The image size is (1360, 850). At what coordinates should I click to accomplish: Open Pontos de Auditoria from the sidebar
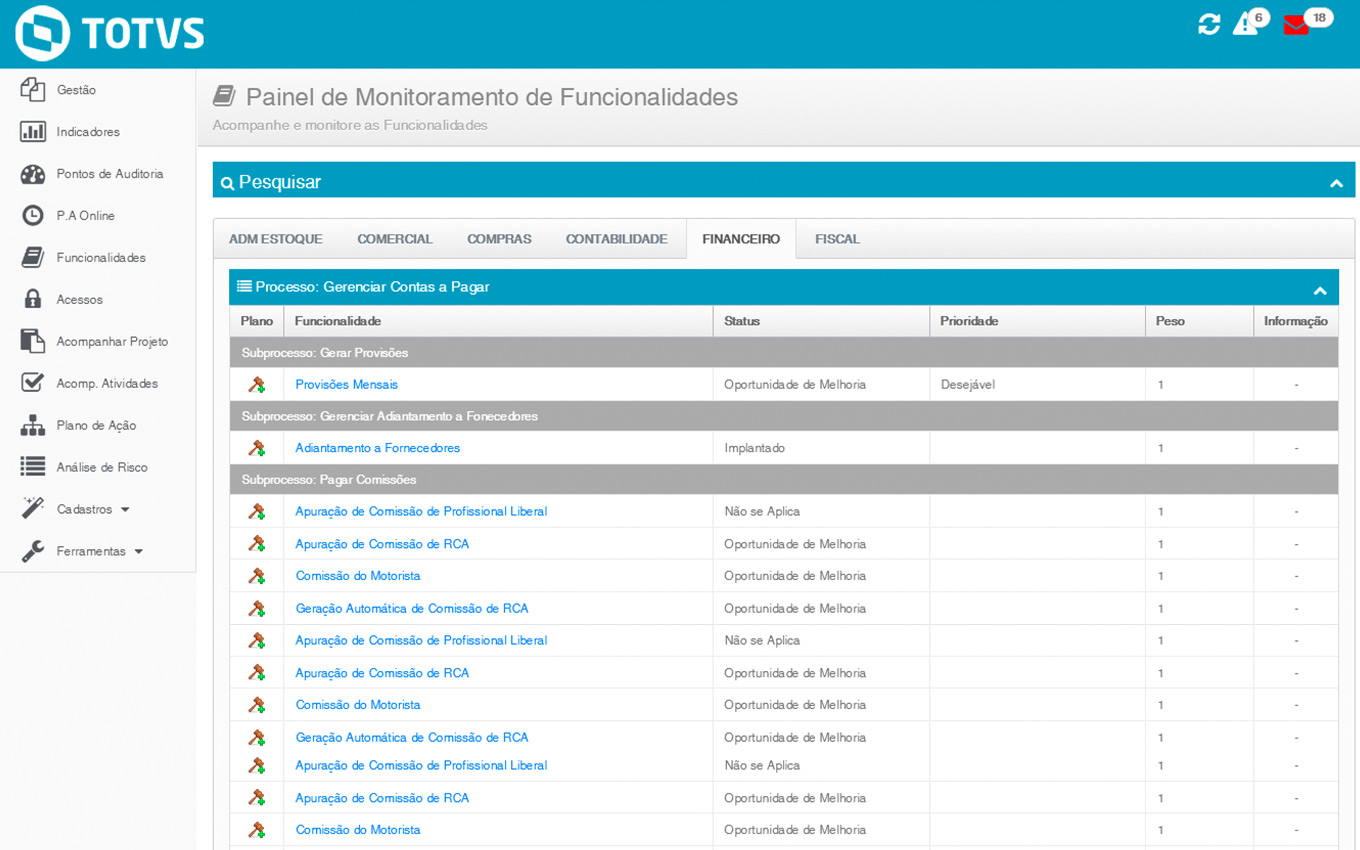(x=109, y=174)
